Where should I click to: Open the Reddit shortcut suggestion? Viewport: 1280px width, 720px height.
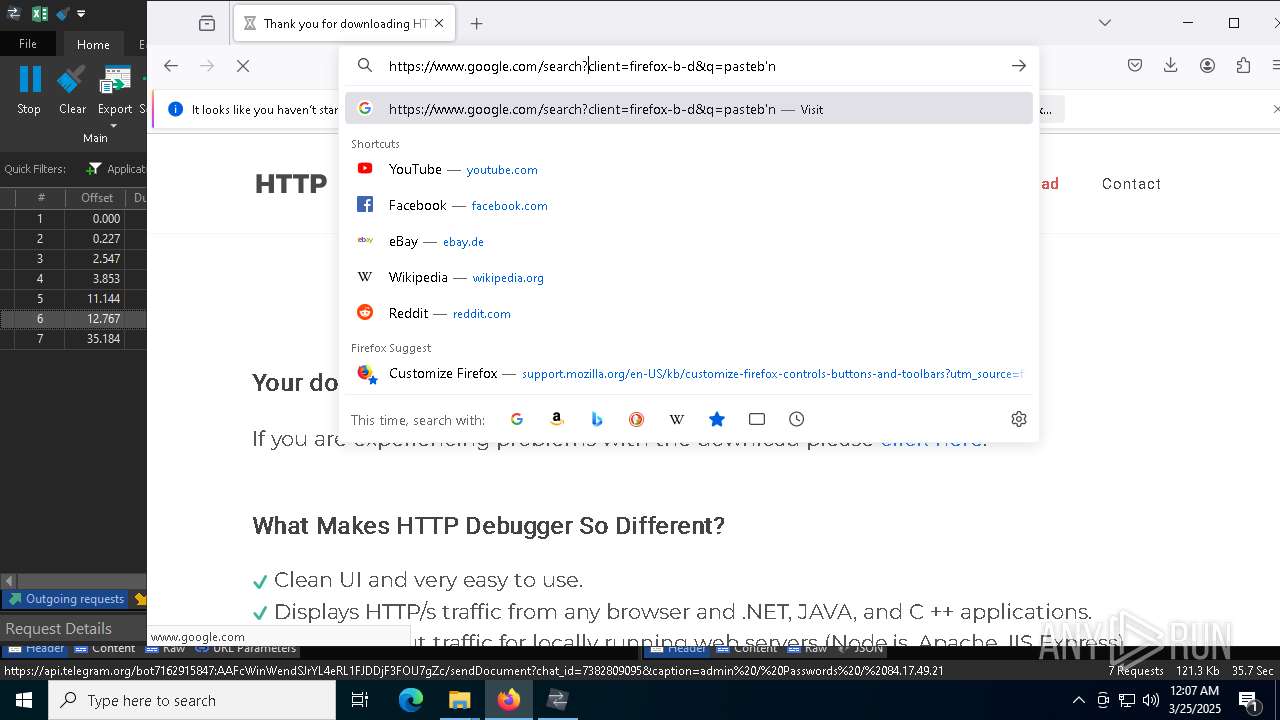pos(689,313)
